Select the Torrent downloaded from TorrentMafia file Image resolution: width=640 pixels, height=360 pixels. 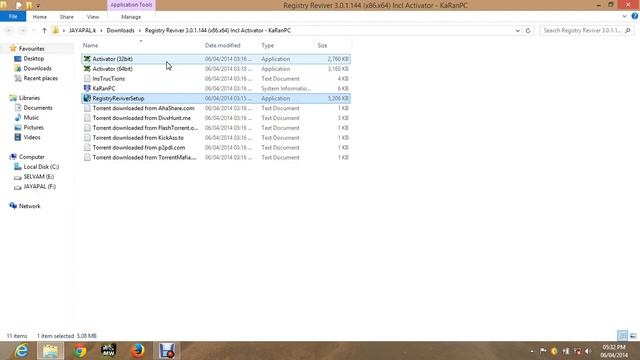[144, 157]
